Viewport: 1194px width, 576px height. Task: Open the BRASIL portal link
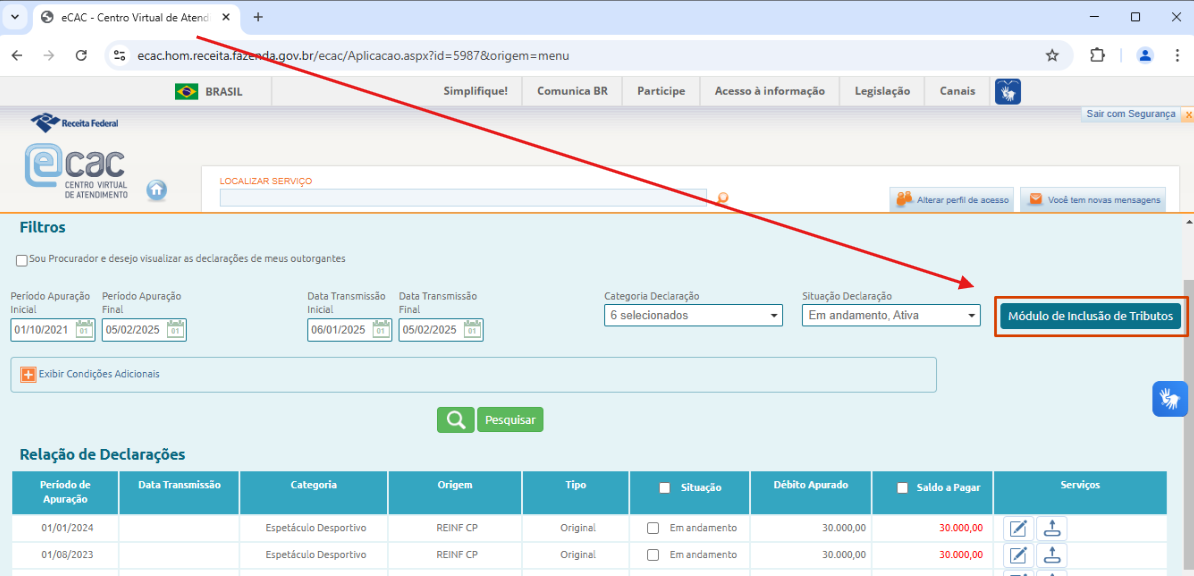point(224,91)
